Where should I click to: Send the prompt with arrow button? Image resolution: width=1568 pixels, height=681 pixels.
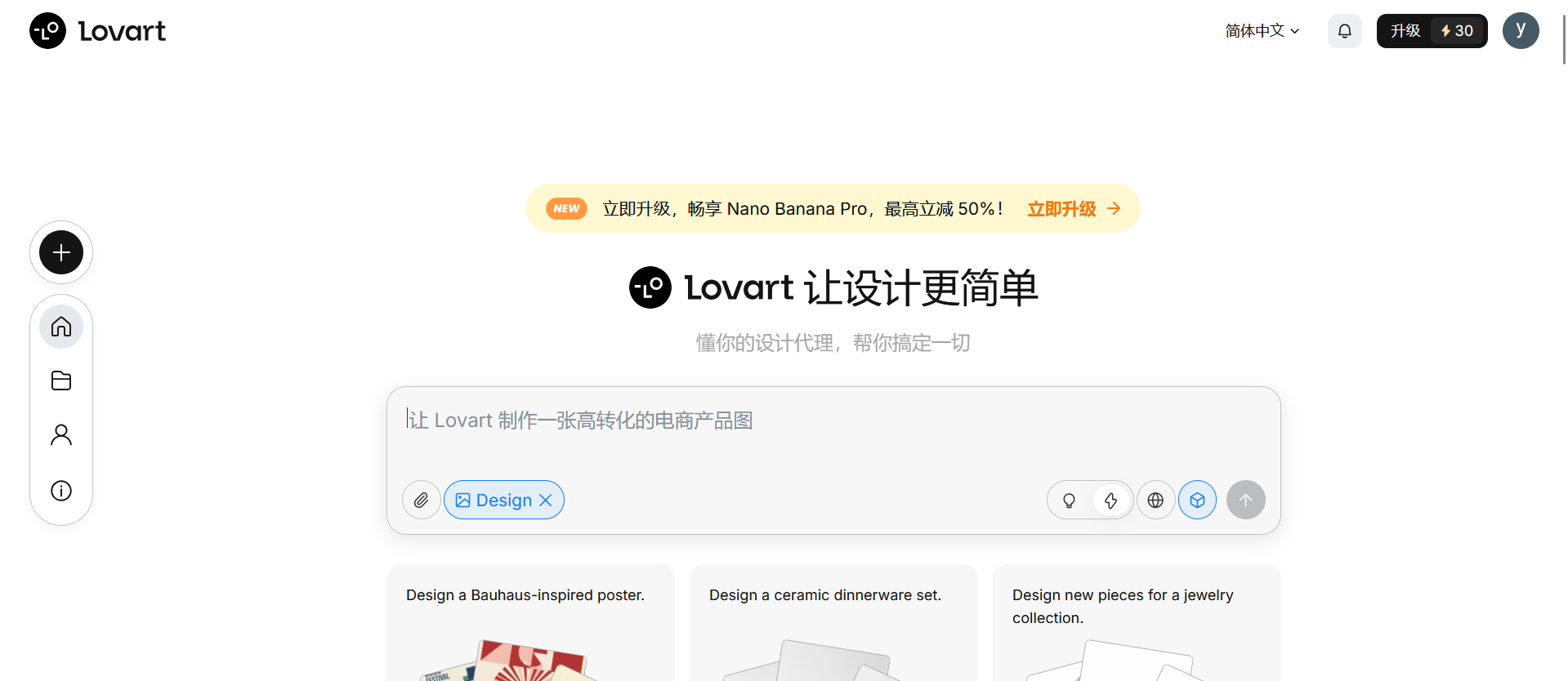[x=1245, y=500]
